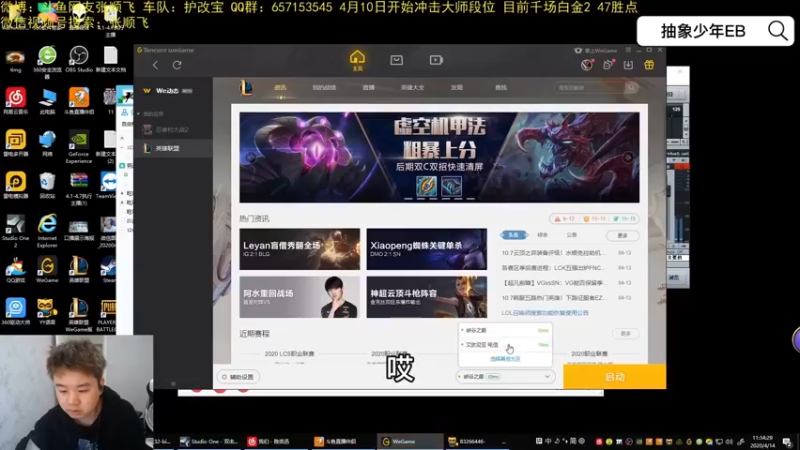Image resolution: width=800 pixels, height=450 pixels.
Task: Open the Recycle Bin on desktop
Action: coord(47,185)
